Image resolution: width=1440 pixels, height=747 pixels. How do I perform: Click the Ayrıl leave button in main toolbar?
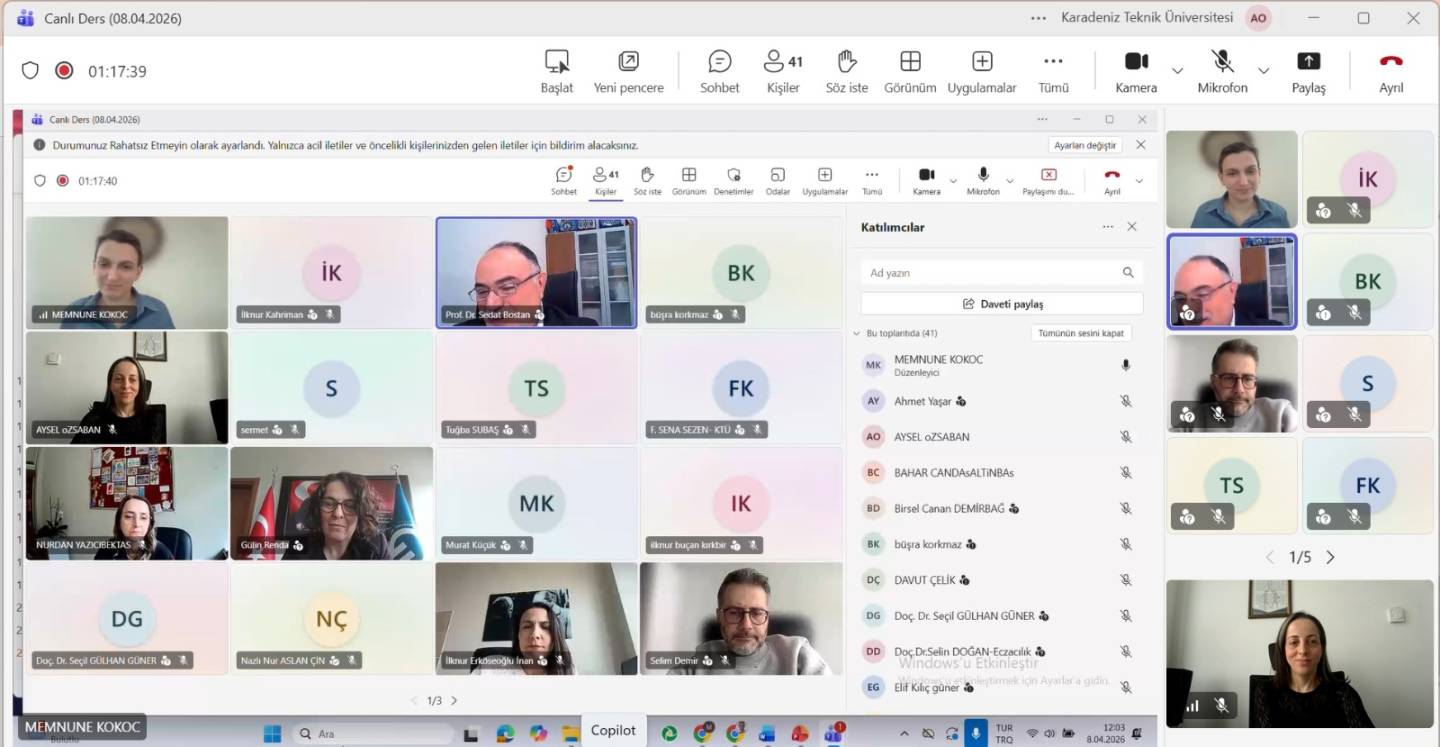1391,71
